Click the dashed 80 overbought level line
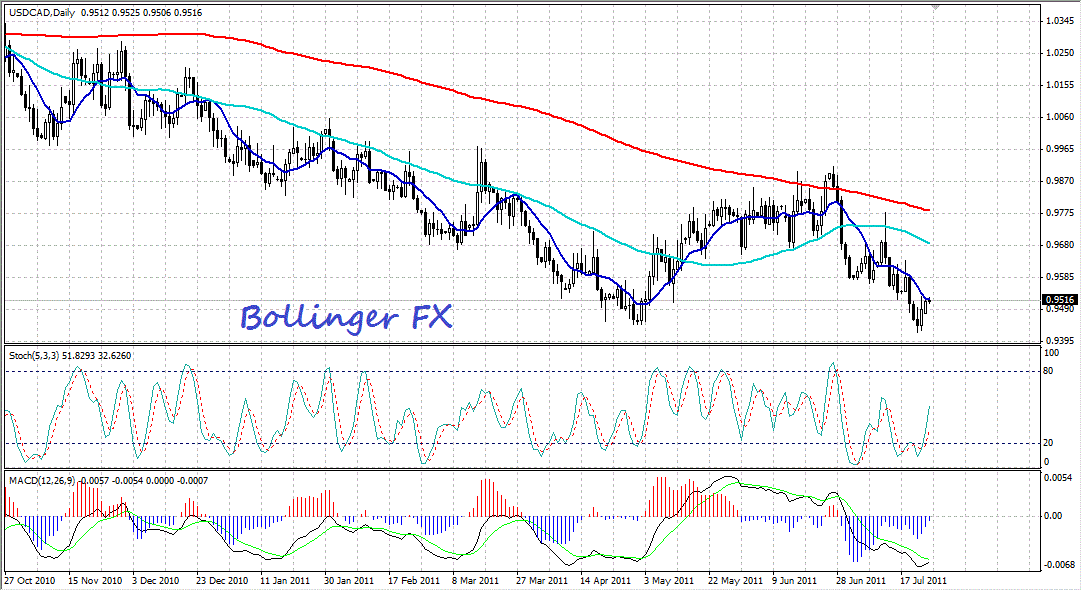The width and height of the screenshot is (1082, 591). click(500, 371)
